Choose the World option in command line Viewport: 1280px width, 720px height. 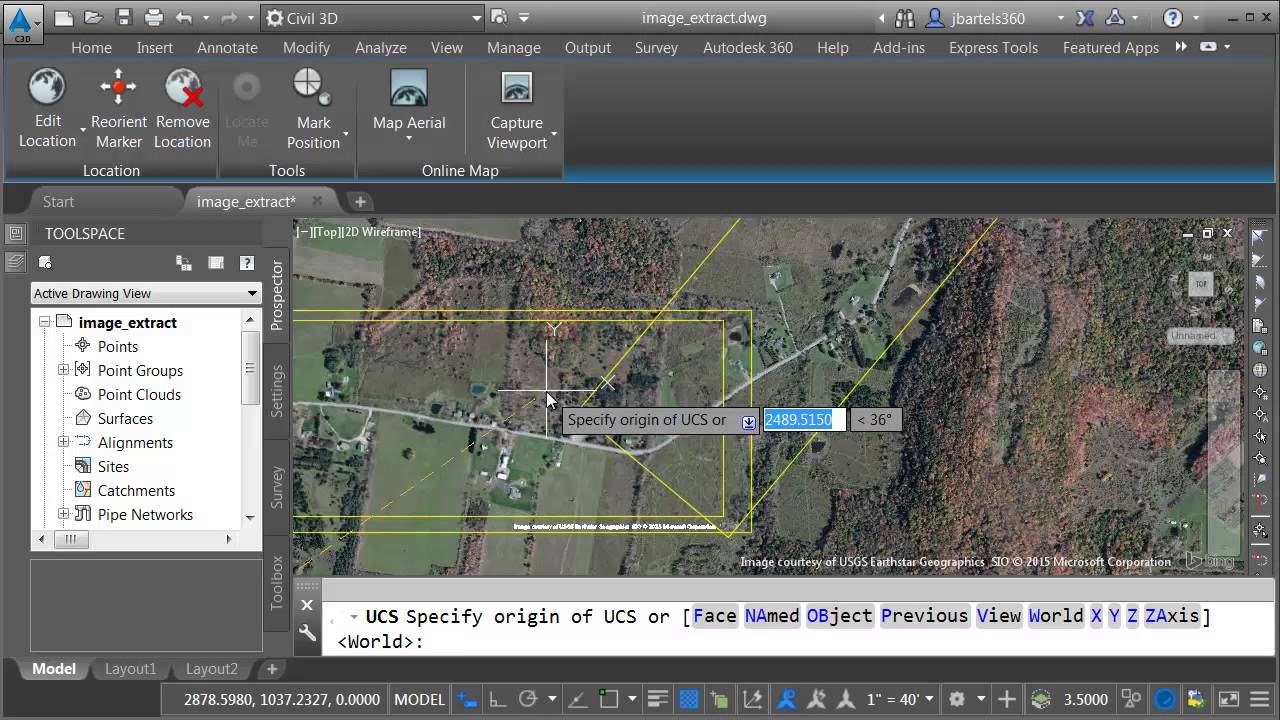[x=1056, y=615]
